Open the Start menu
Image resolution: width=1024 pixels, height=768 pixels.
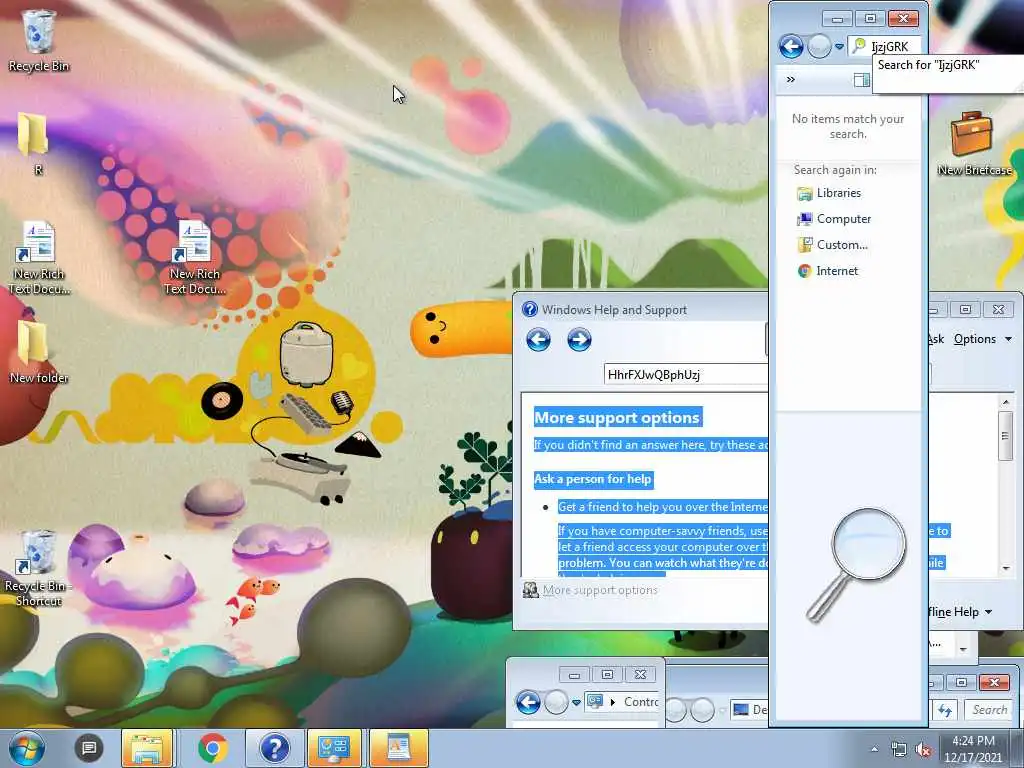(26, 748)
